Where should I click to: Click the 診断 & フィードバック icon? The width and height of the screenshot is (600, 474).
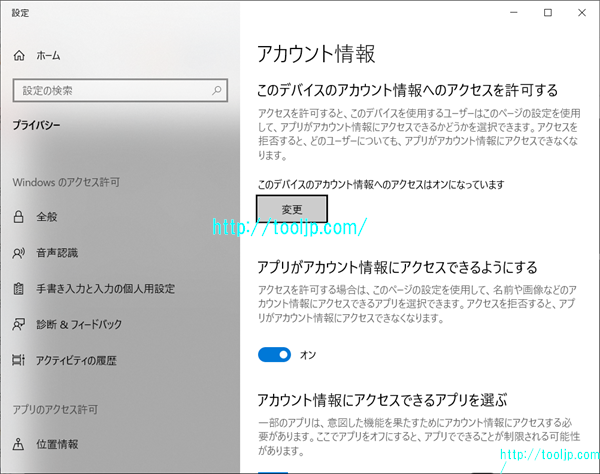pyautogui.click(x=19, y=324)
